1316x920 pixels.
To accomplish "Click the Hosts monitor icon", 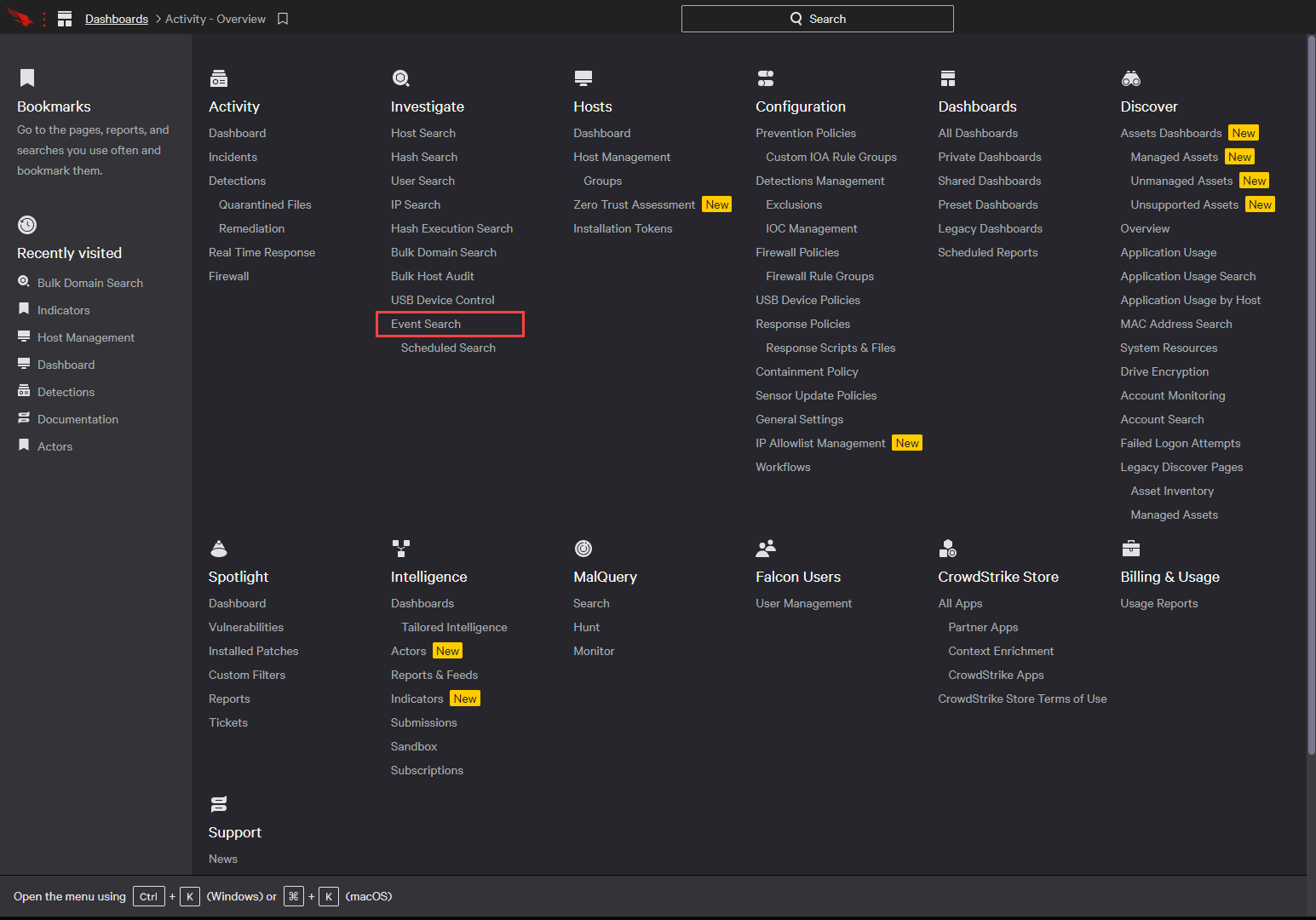I will (x=583, y=78).
